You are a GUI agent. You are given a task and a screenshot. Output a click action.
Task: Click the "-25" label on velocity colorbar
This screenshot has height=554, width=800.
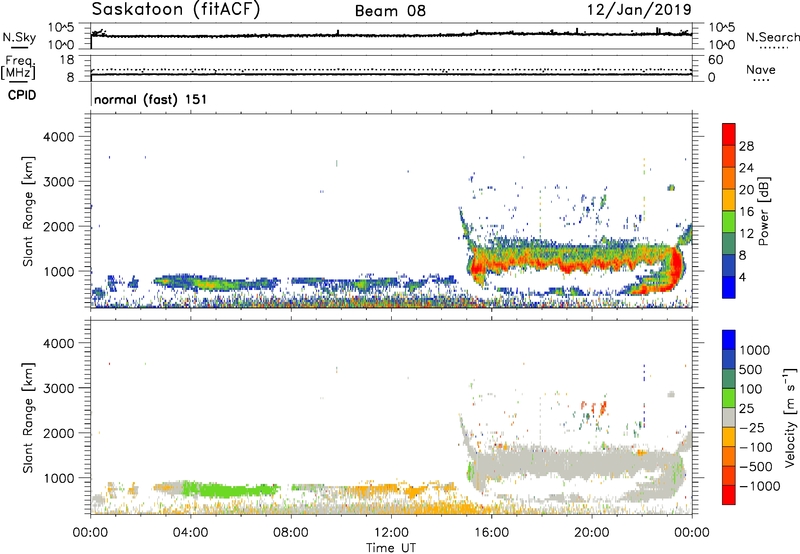752,428
